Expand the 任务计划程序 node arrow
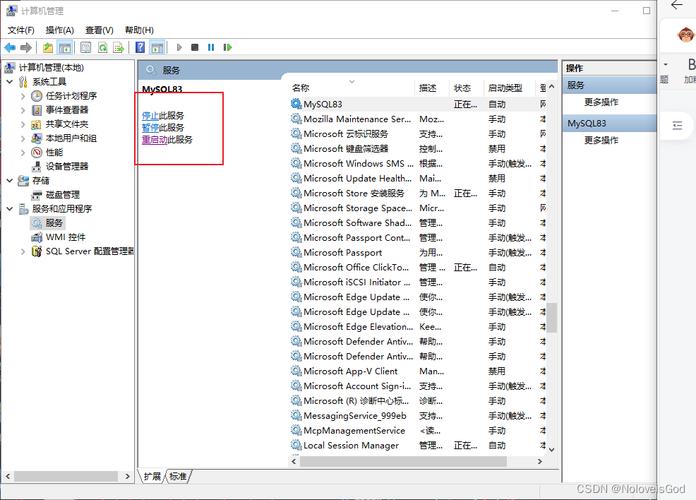 point(23,96)
